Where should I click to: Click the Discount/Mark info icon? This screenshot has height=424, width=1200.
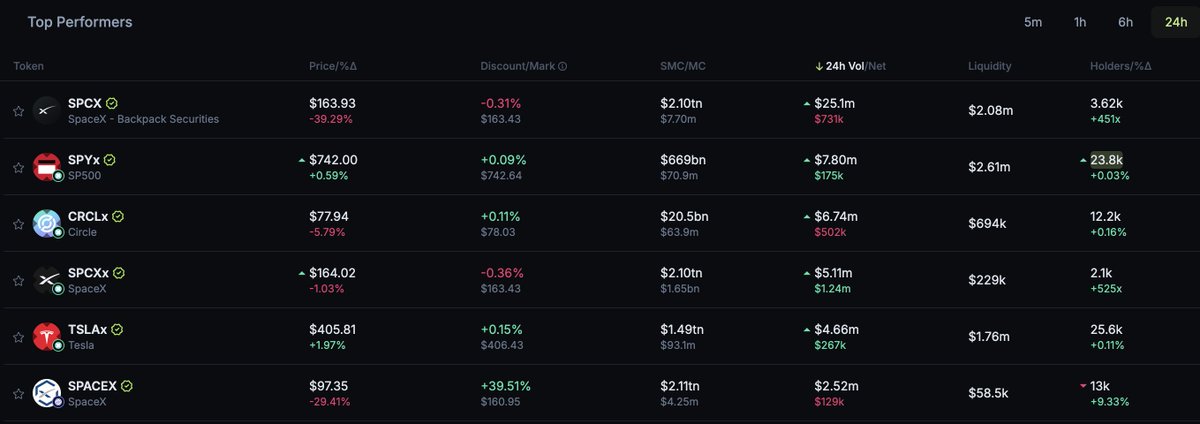[x=563, y=66]
